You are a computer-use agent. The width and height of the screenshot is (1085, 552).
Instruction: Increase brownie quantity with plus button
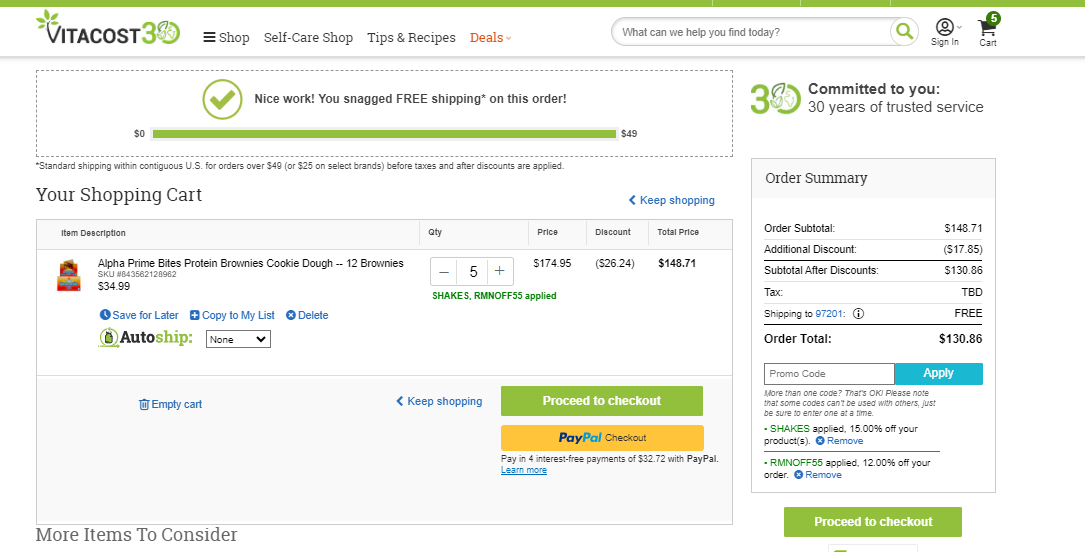pyautogui.click(x=500, y=271)
